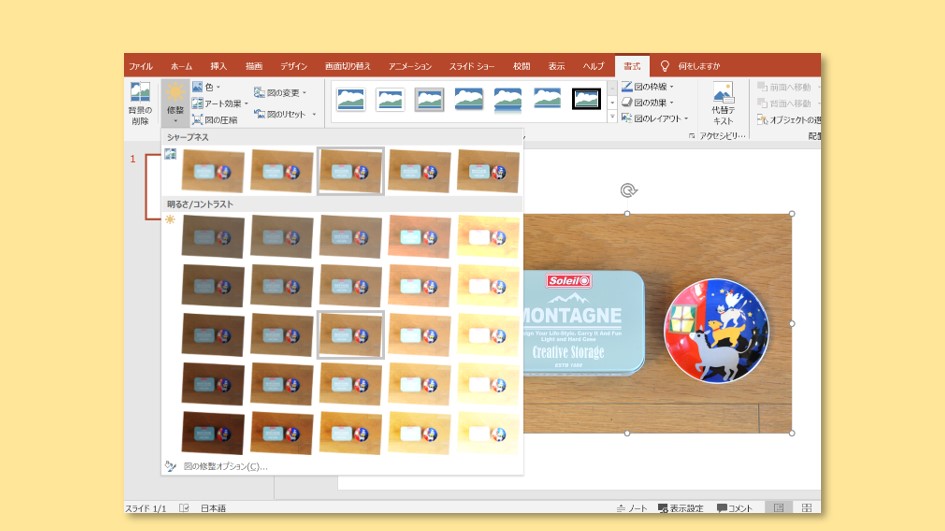The height and width of the screenshot is (531, 945).
Task: Choose the darkest bottom-left brightness/contrast preset
Action: (213, 432)
